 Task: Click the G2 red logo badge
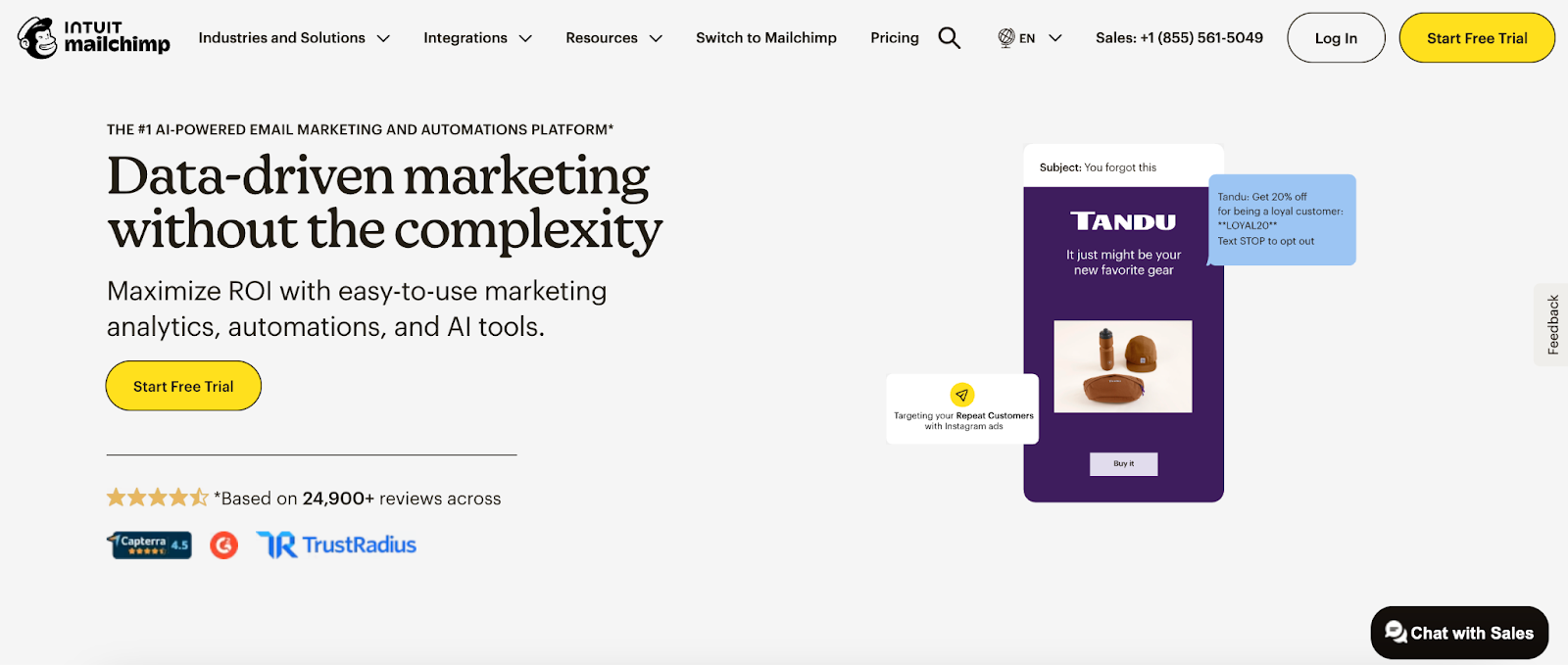(224, 545)
